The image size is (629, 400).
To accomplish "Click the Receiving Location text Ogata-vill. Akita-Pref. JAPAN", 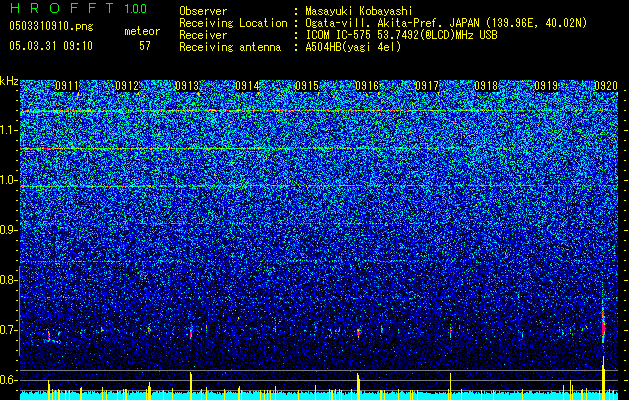I will point(392,23).
